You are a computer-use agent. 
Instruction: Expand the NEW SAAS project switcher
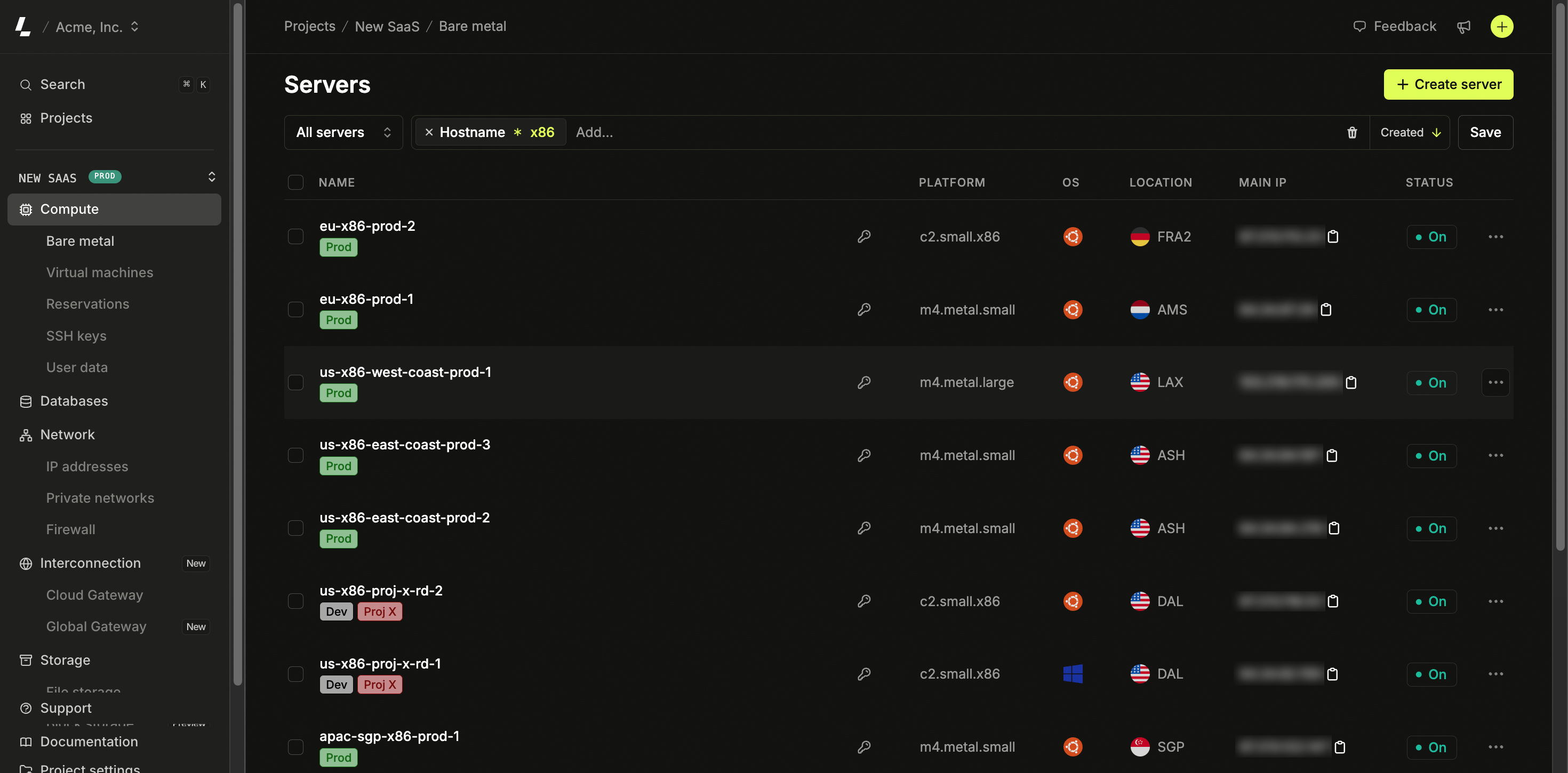(x=211, y=177)
